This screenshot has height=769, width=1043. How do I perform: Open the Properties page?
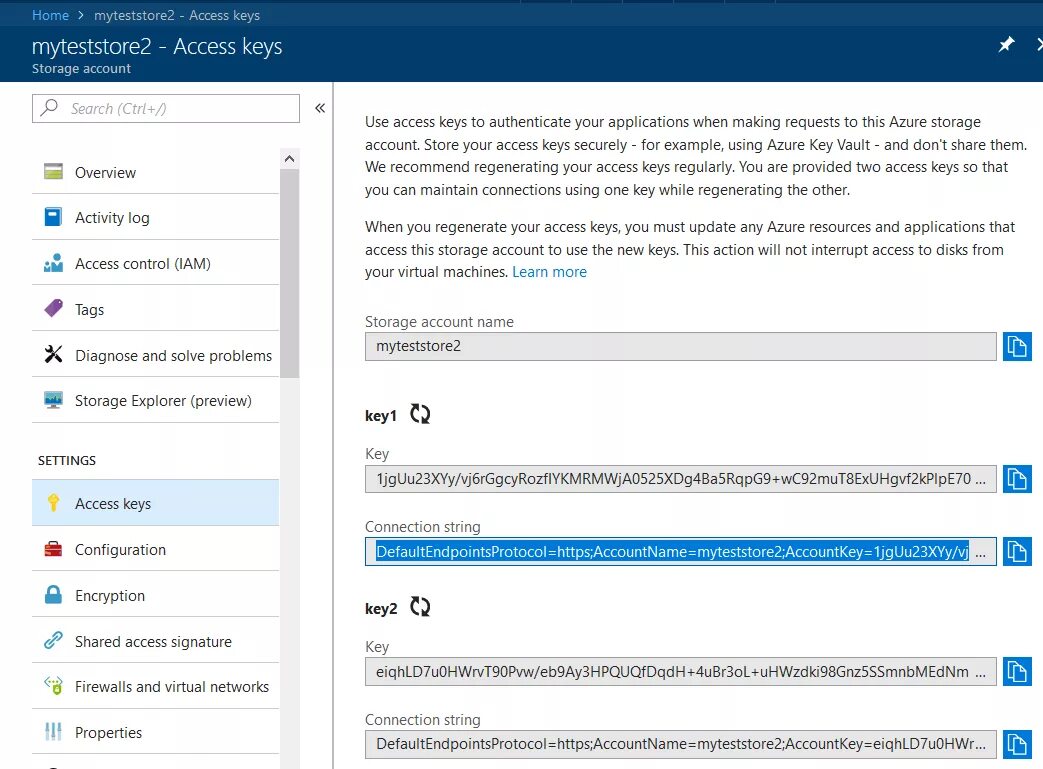[155, 732]
